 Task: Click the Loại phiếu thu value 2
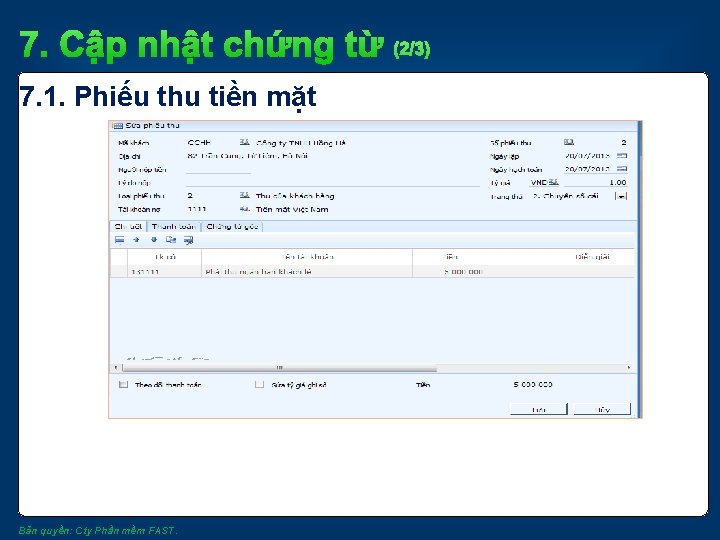190,196
